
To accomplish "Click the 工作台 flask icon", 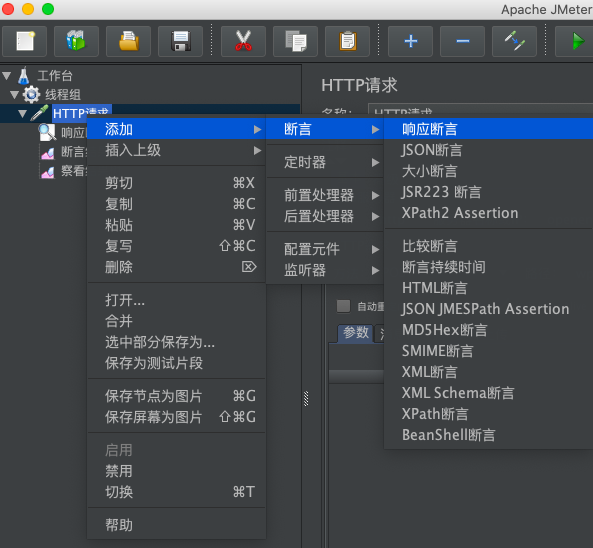I will click(24, 76).
